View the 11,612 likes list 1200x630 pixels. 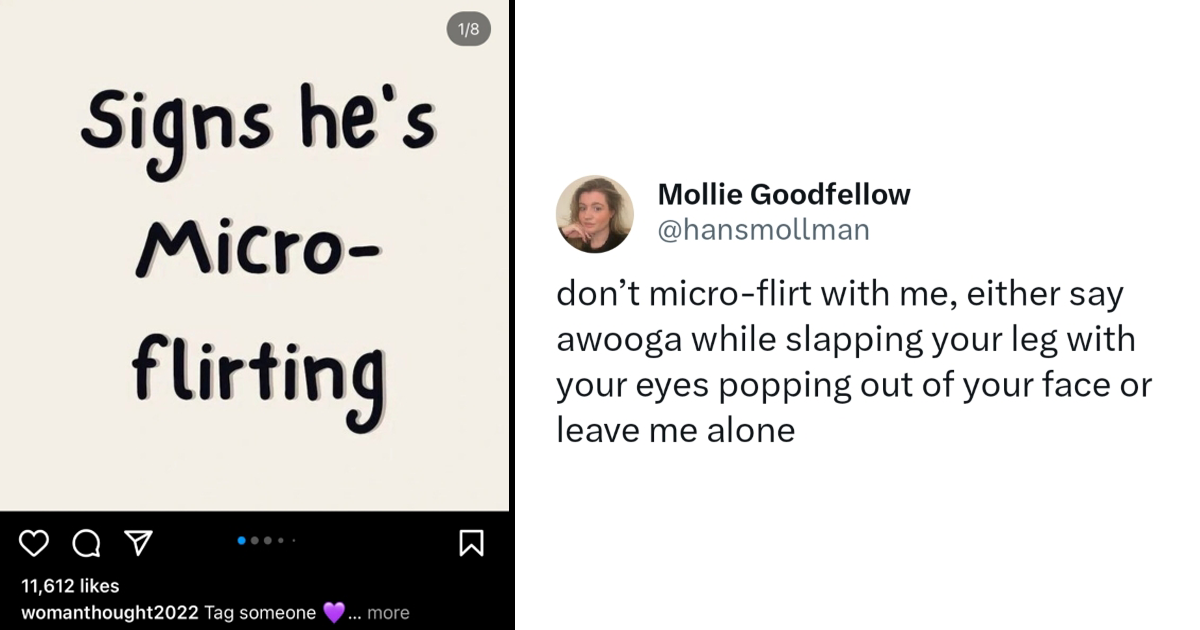coord(70,586)
